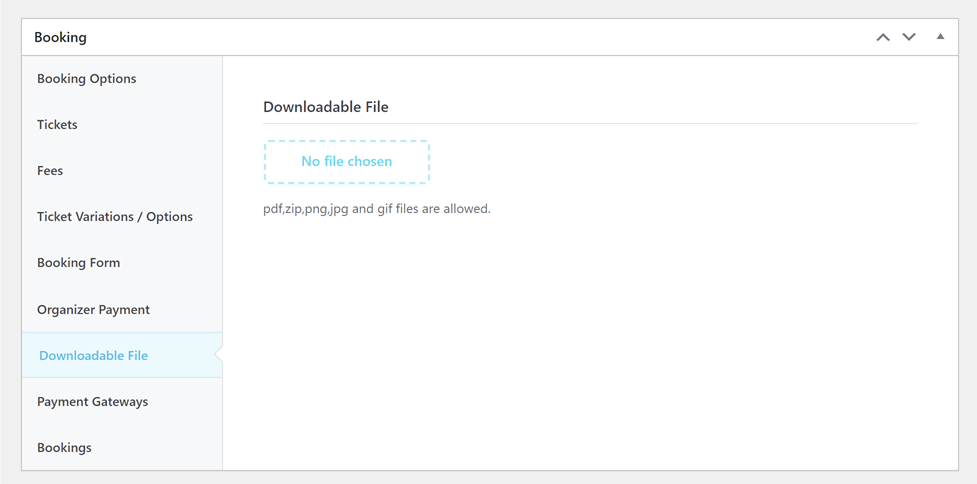Go to Ticket Variations / Options
977x484 pixels.
click(x=115, y=217)
